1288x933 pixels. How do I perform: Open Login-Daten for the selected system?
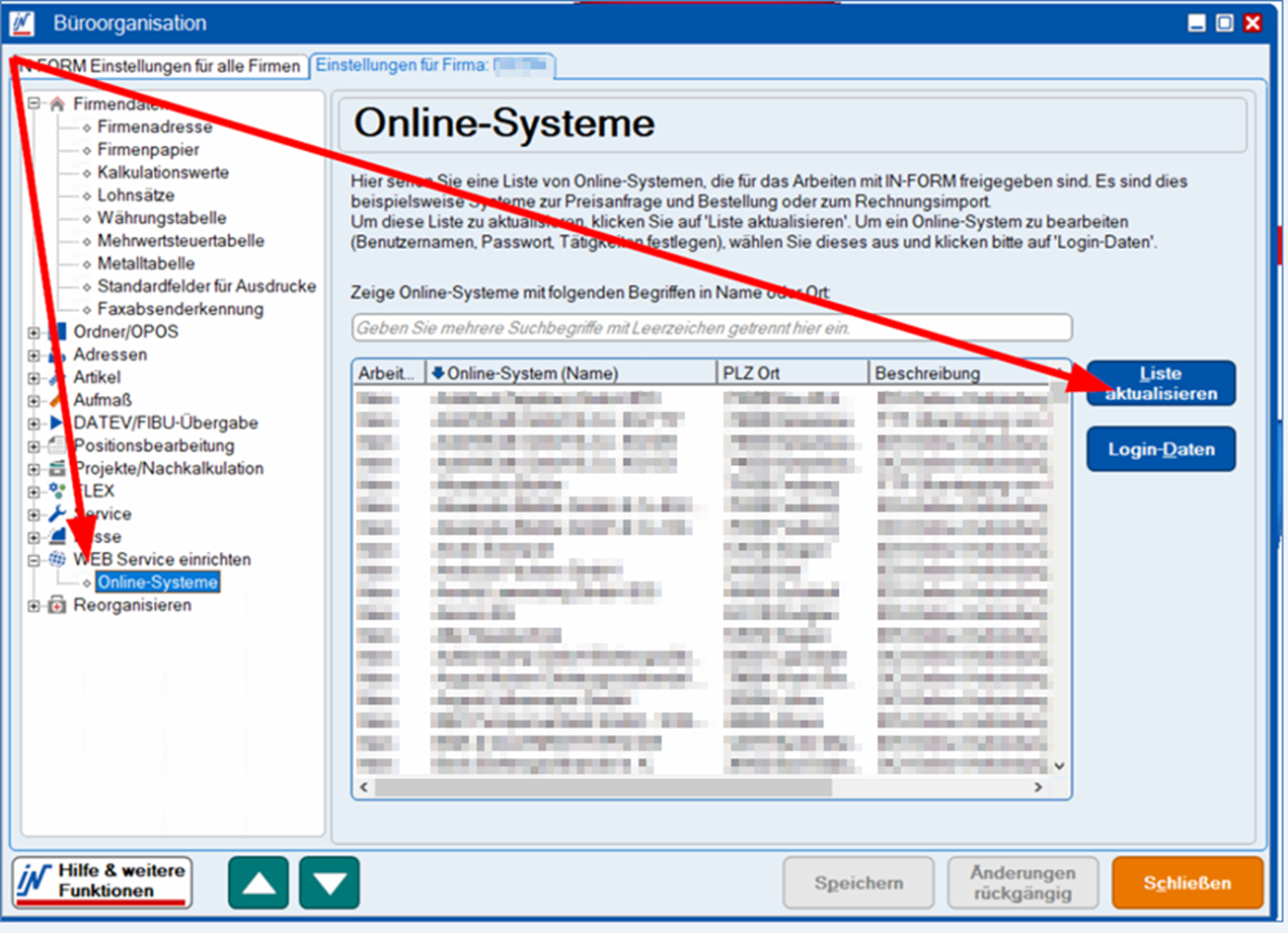tap(1161, 449)
